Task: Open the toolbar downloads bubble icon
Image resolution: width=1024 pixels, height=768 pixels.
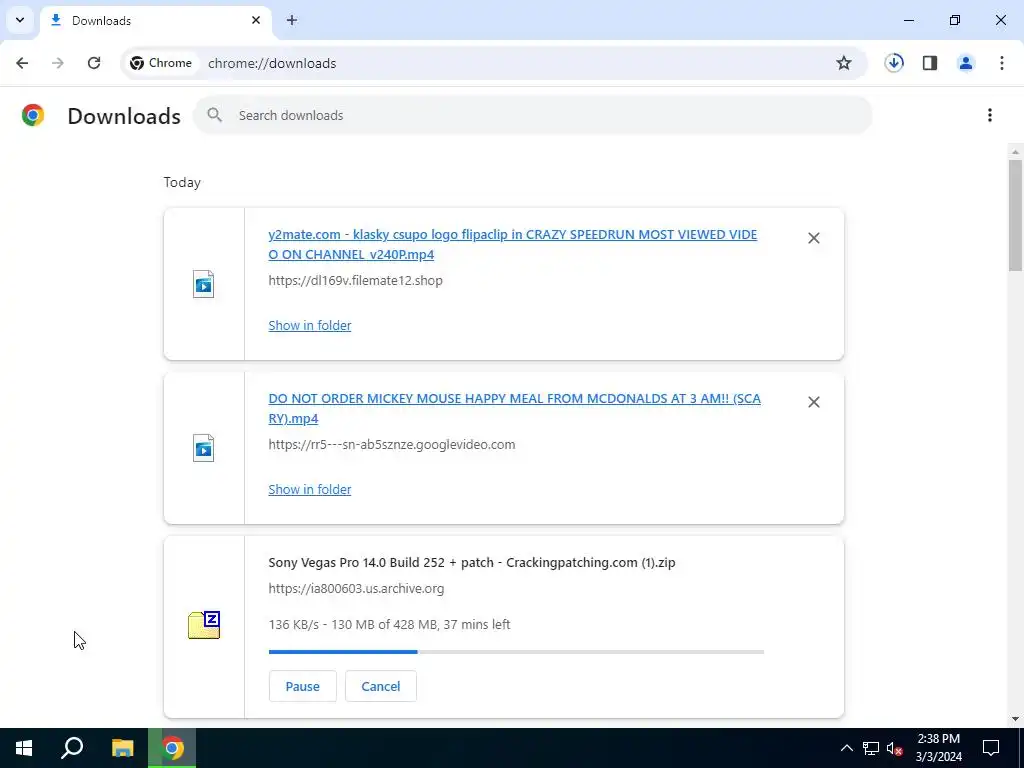Action: tap(894, 63)
